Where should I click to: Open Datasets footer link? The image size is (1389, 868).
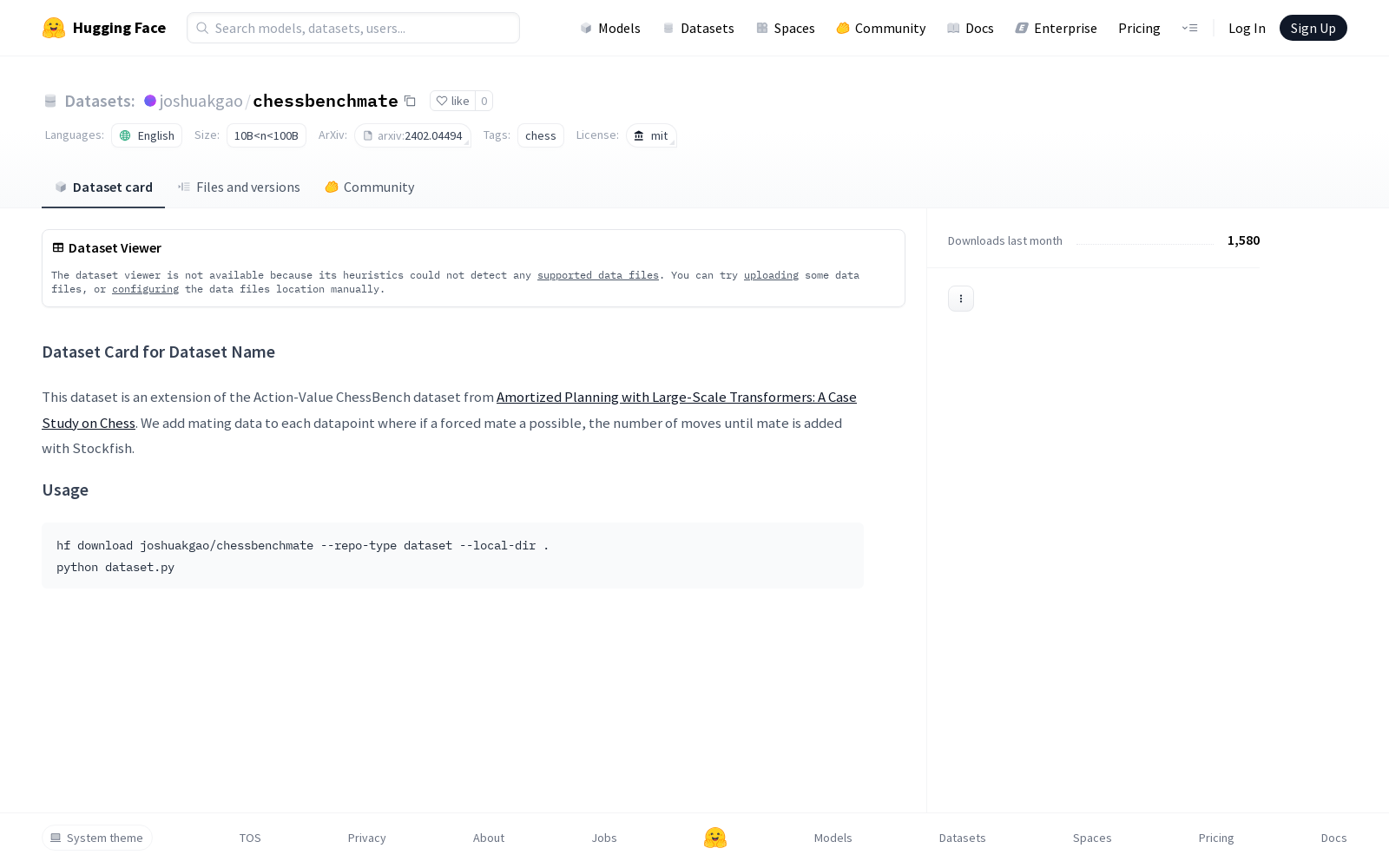pyautogui.click(x=962, y=838)
